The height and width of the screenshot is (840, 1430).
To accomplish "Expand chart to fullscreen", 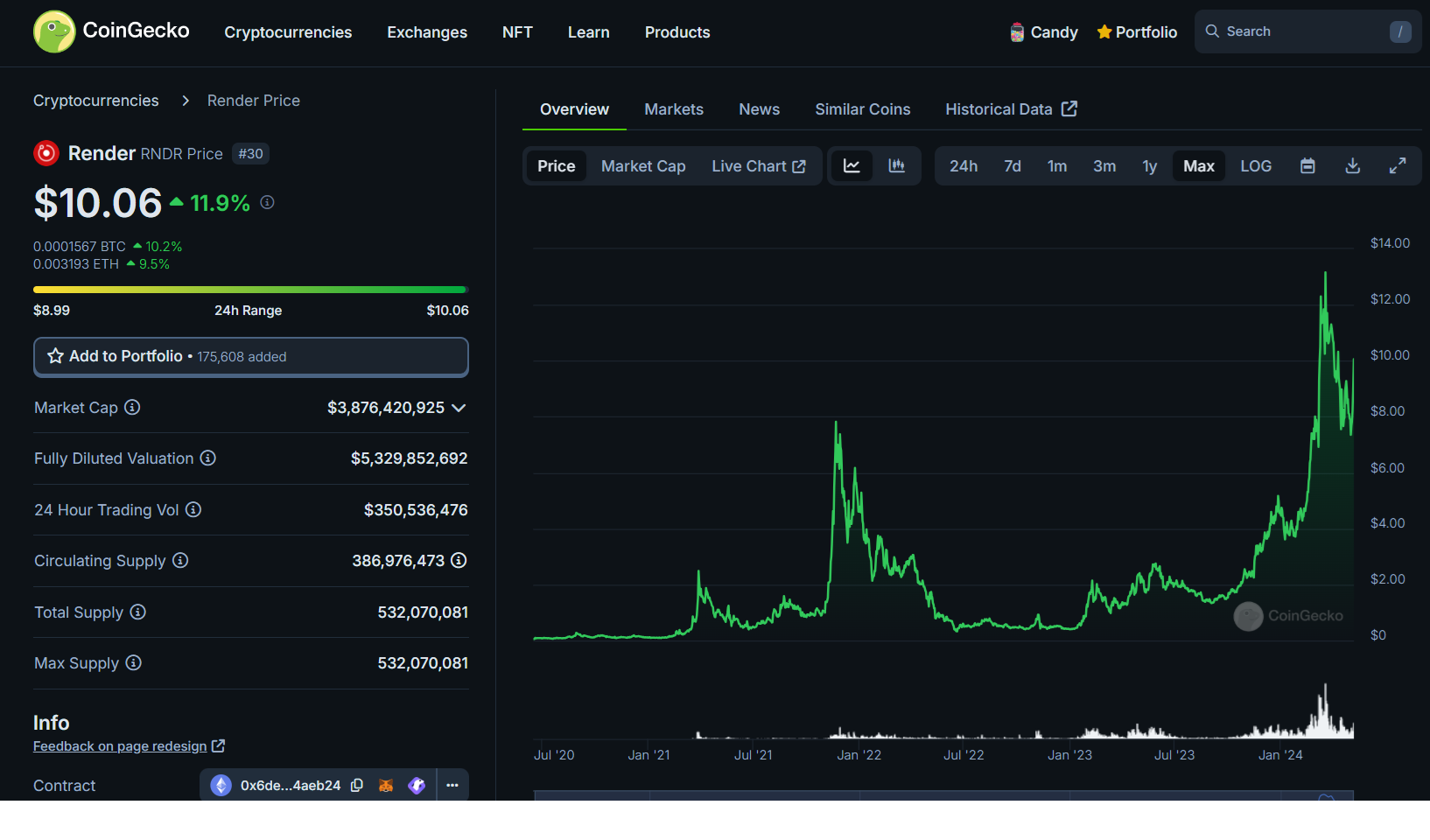I will 1398,165.
